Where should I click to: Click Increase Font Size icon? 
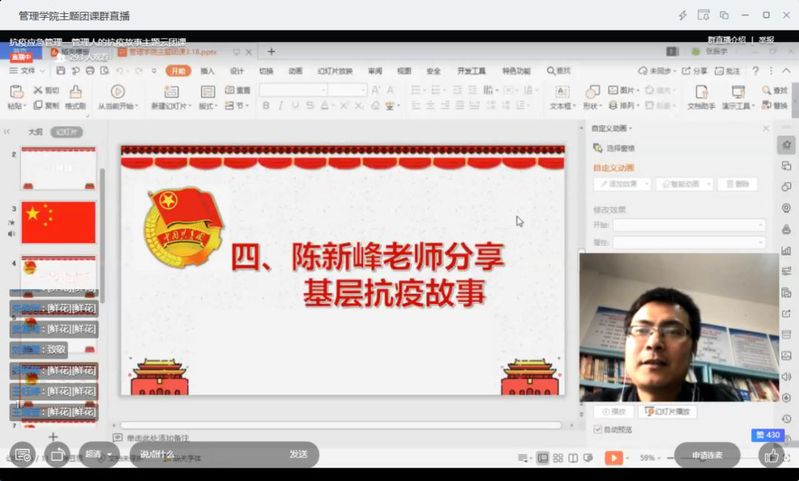[x=376, y=90]
